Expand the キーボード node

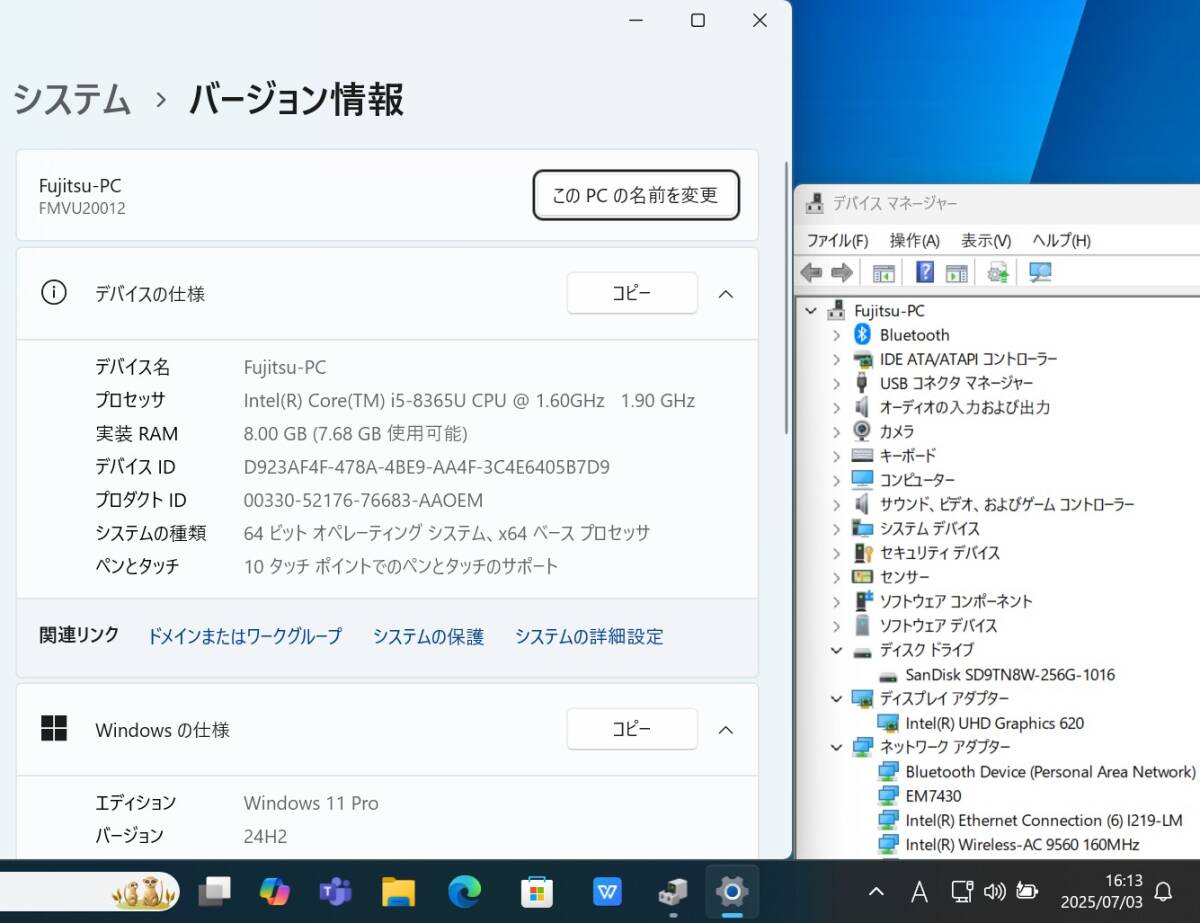[837, 456]
